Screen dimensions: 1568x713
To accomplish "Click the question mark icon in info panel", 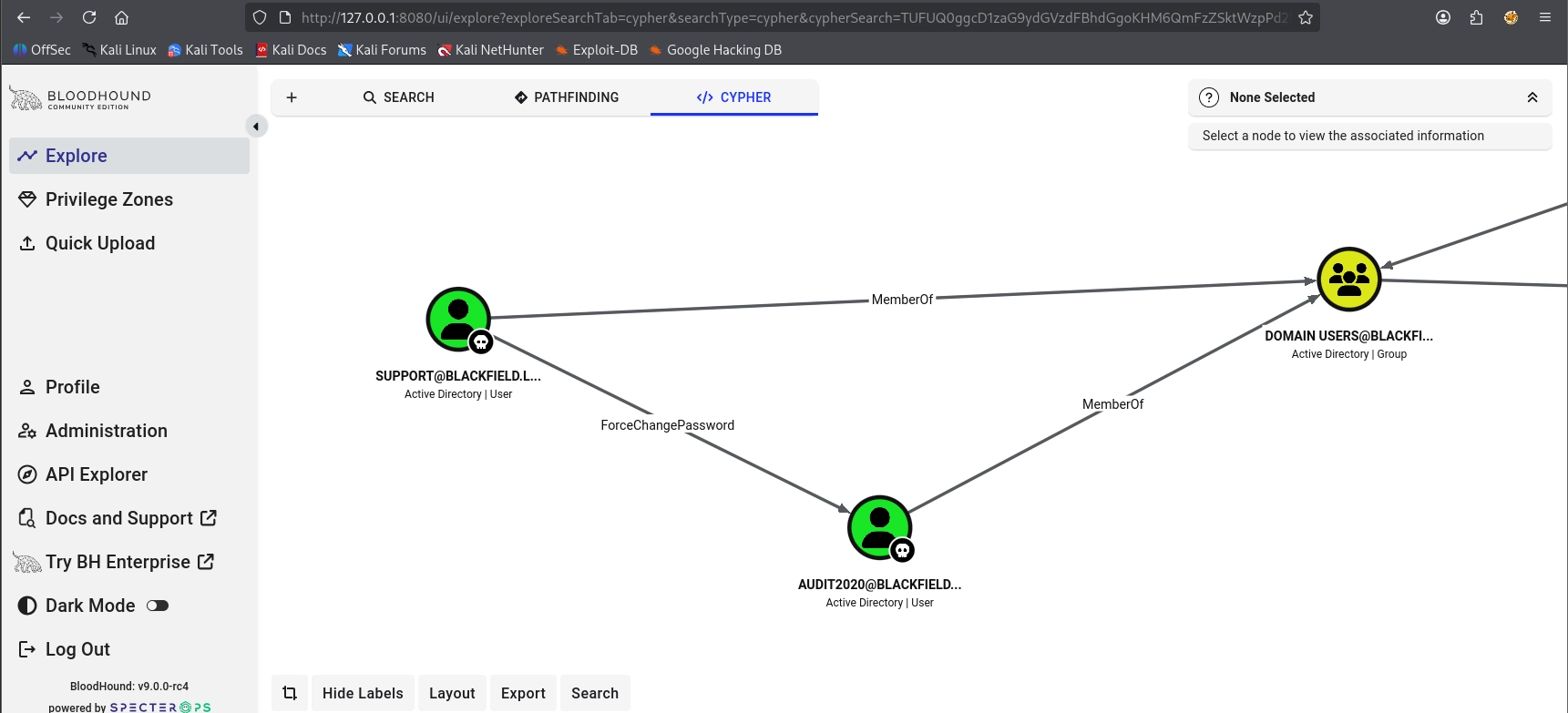I will (1209, 97).
